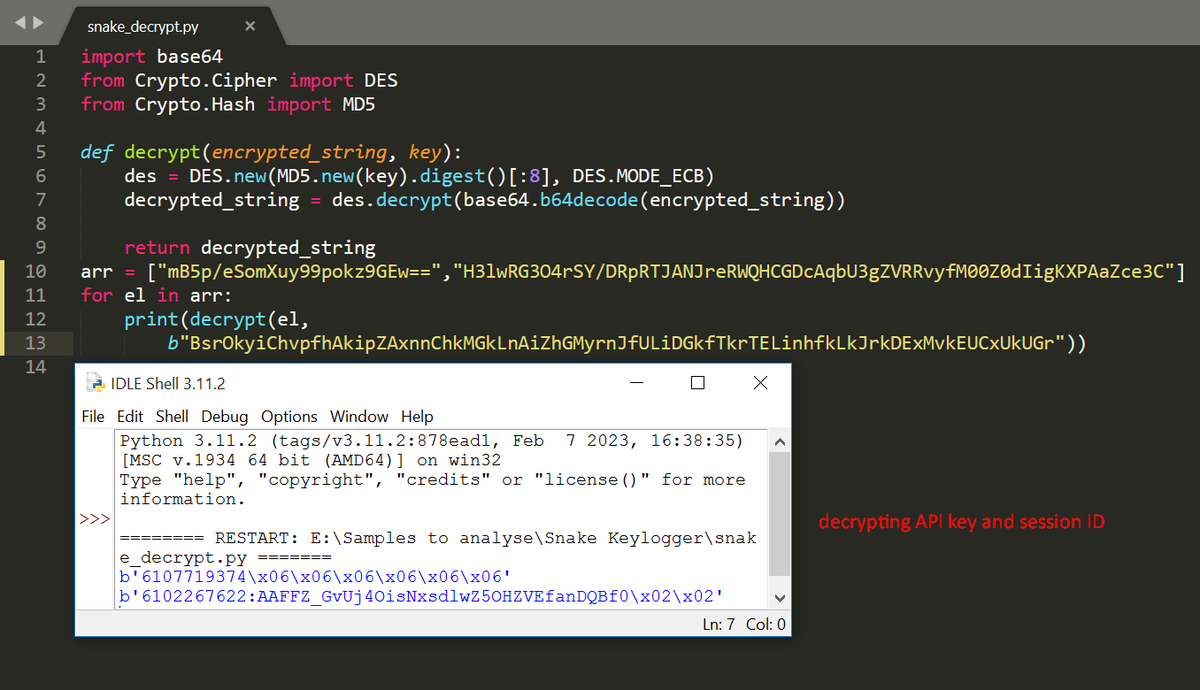Click the IDLE Shell Python icon
This screenshot has height=690, width=1200.
pos(96,383)
